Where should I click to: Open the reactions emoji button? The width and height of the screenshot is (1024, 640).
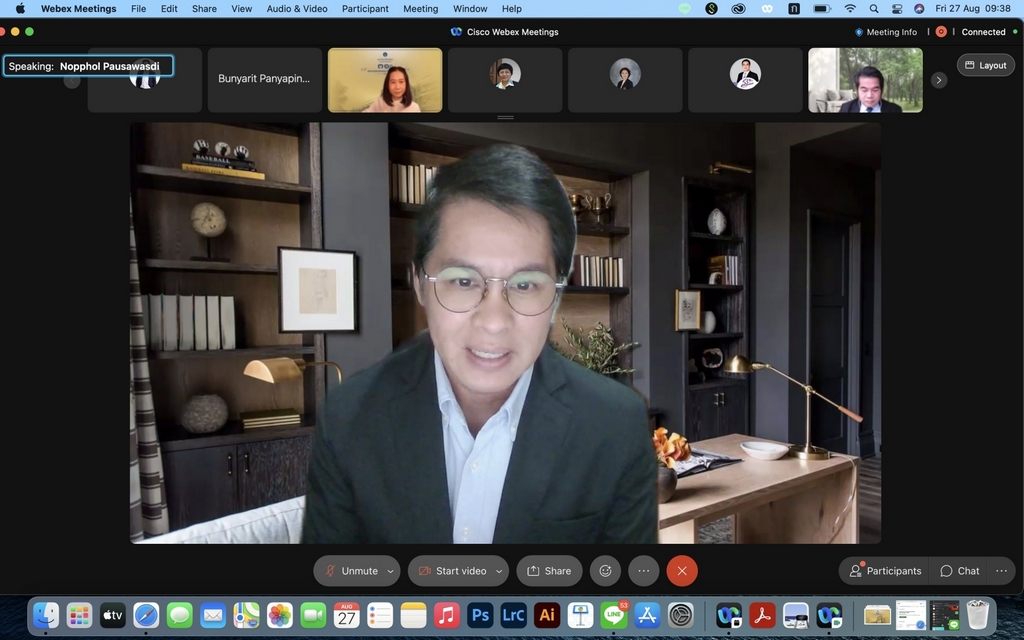point(605,571)
